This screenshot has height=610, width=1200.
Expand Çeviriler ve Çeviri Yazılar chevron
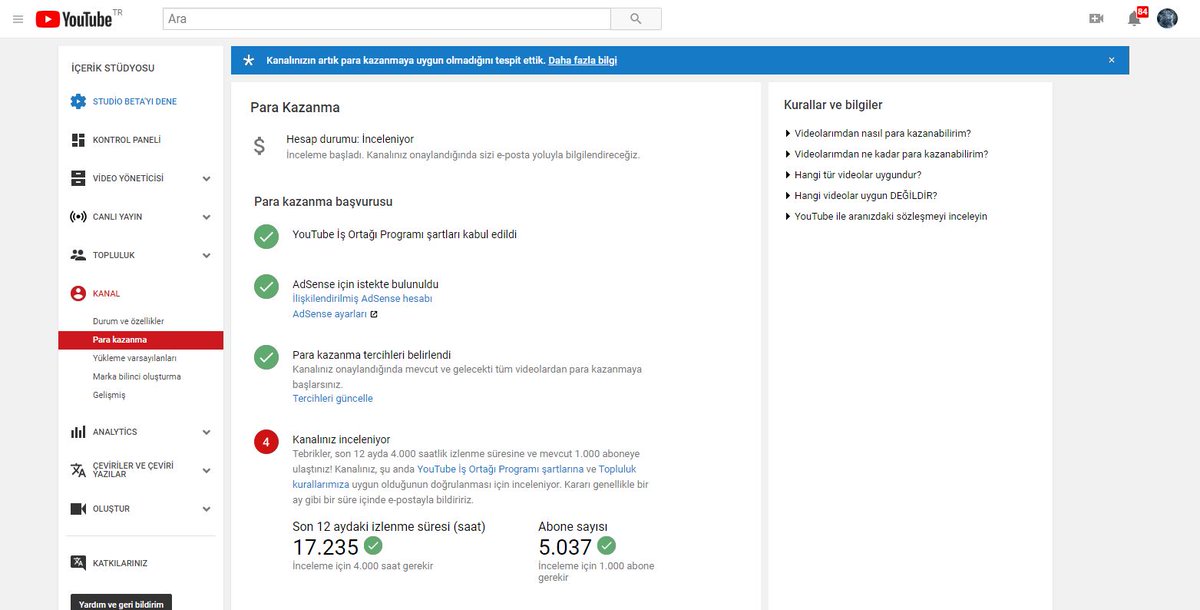(x=206, y=470)
